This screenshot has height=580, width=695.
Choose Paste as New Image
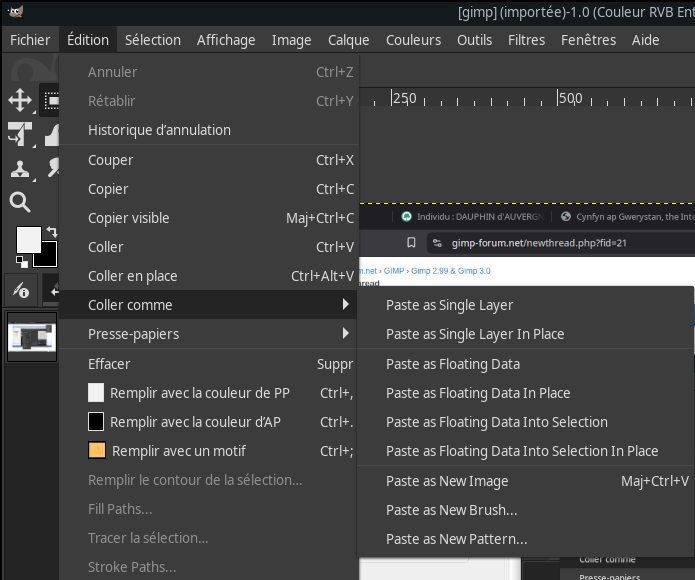447,481
